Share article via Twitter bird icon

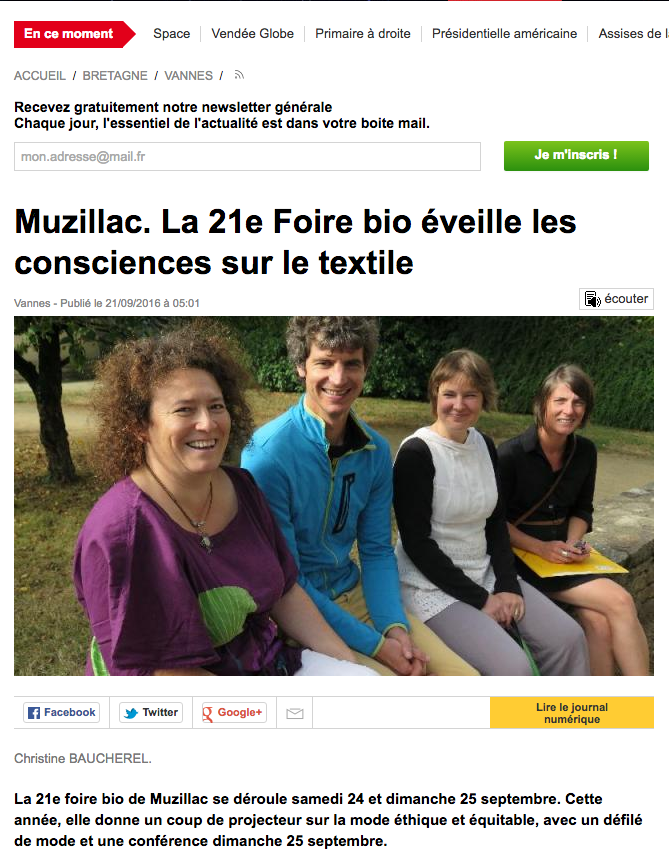pos(131,713)
